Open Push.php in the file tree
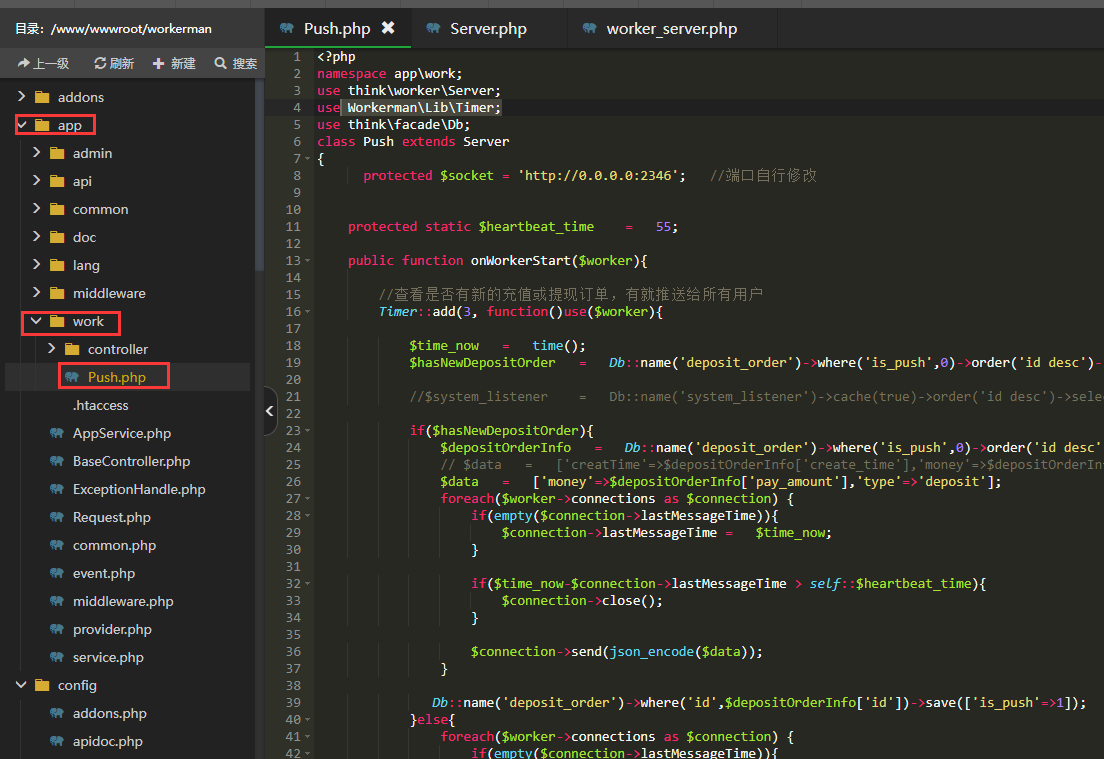Image resolution: width=1104 pixels, height=759 pixels. click(x=117, y=377)
